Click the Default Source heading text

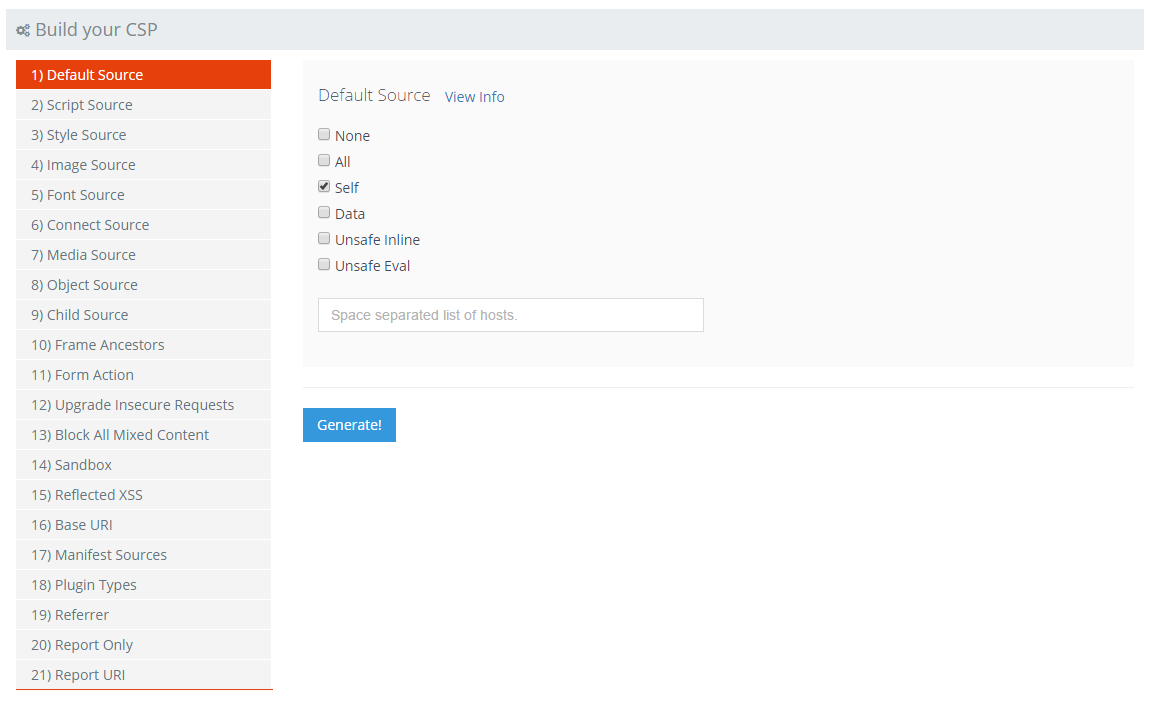pyautogui.click(x=374, y=95)
